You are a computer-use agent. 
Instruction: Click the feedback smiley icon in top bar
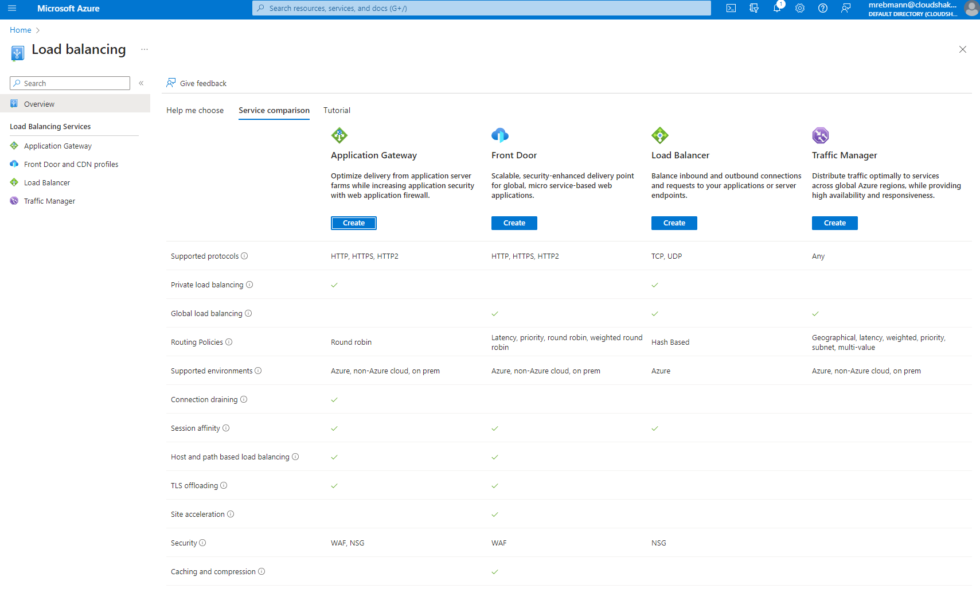point(846,8)
